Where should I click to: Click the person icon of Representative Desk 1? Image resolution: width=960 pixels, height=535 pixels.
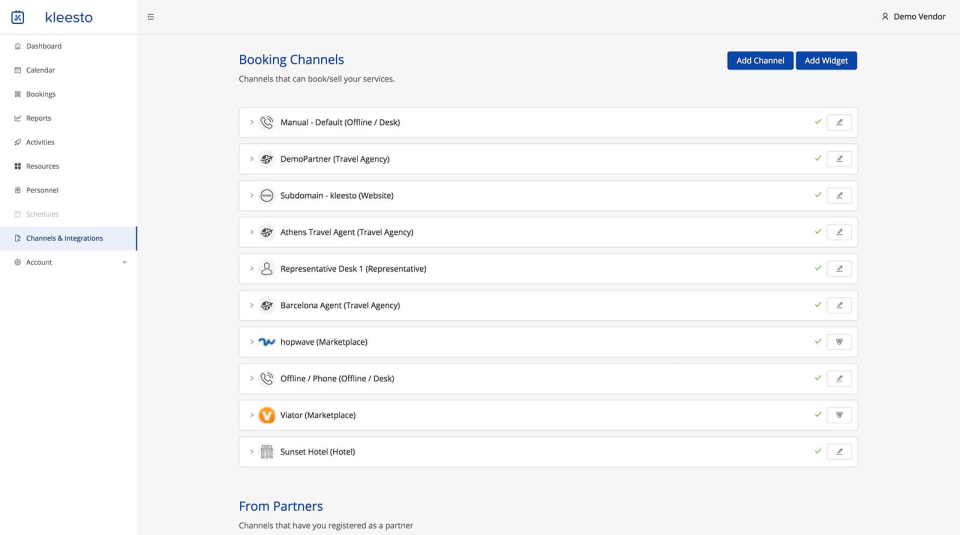266,269
